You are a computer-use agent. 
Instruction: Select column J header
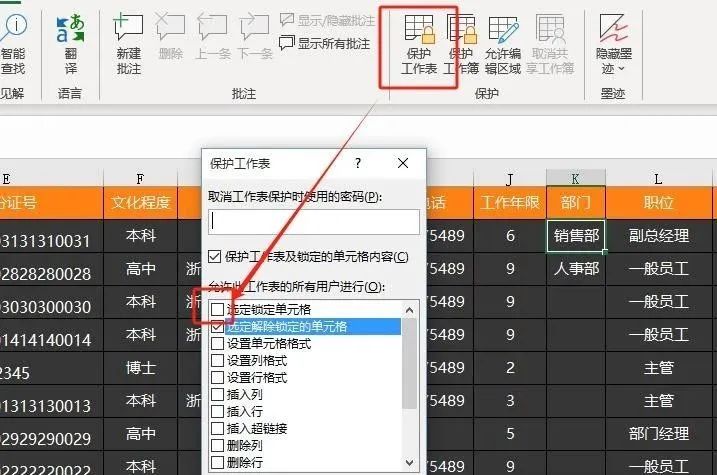[x=510, y=178]
